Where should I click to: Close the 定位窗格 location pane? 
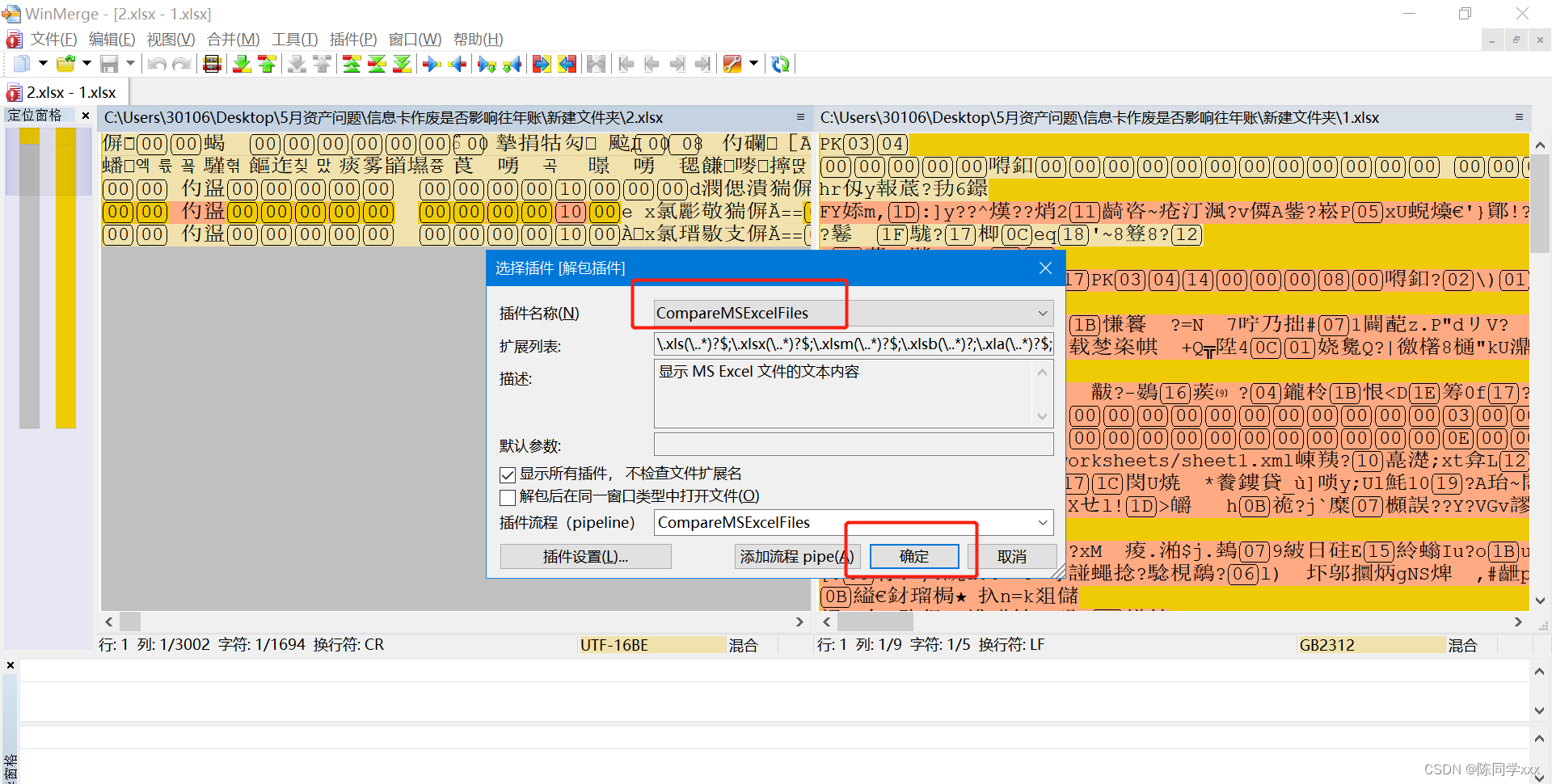pos(86,116)
